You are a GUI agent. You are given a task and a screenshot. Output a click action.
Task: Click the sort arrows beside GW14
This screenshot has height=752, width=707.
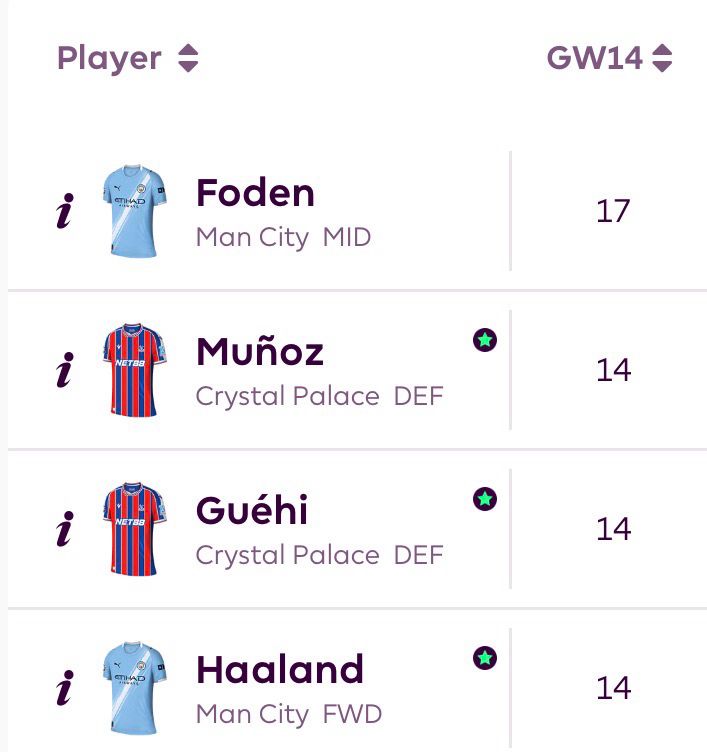point(662,58)
